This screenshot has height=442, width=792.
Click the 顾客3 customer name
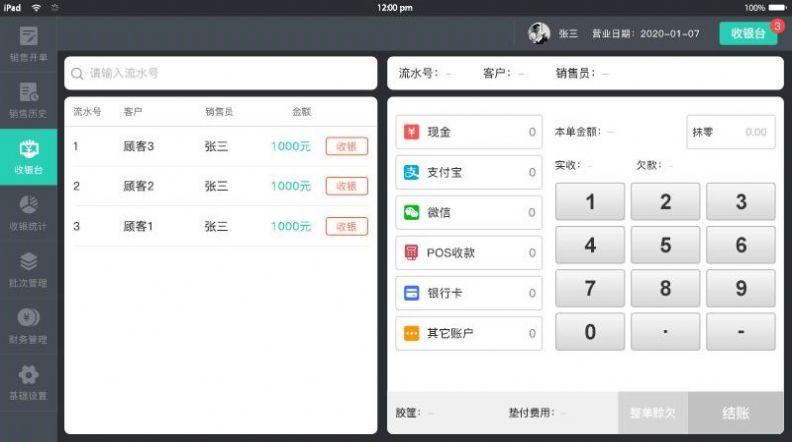(x=138, y=146)
